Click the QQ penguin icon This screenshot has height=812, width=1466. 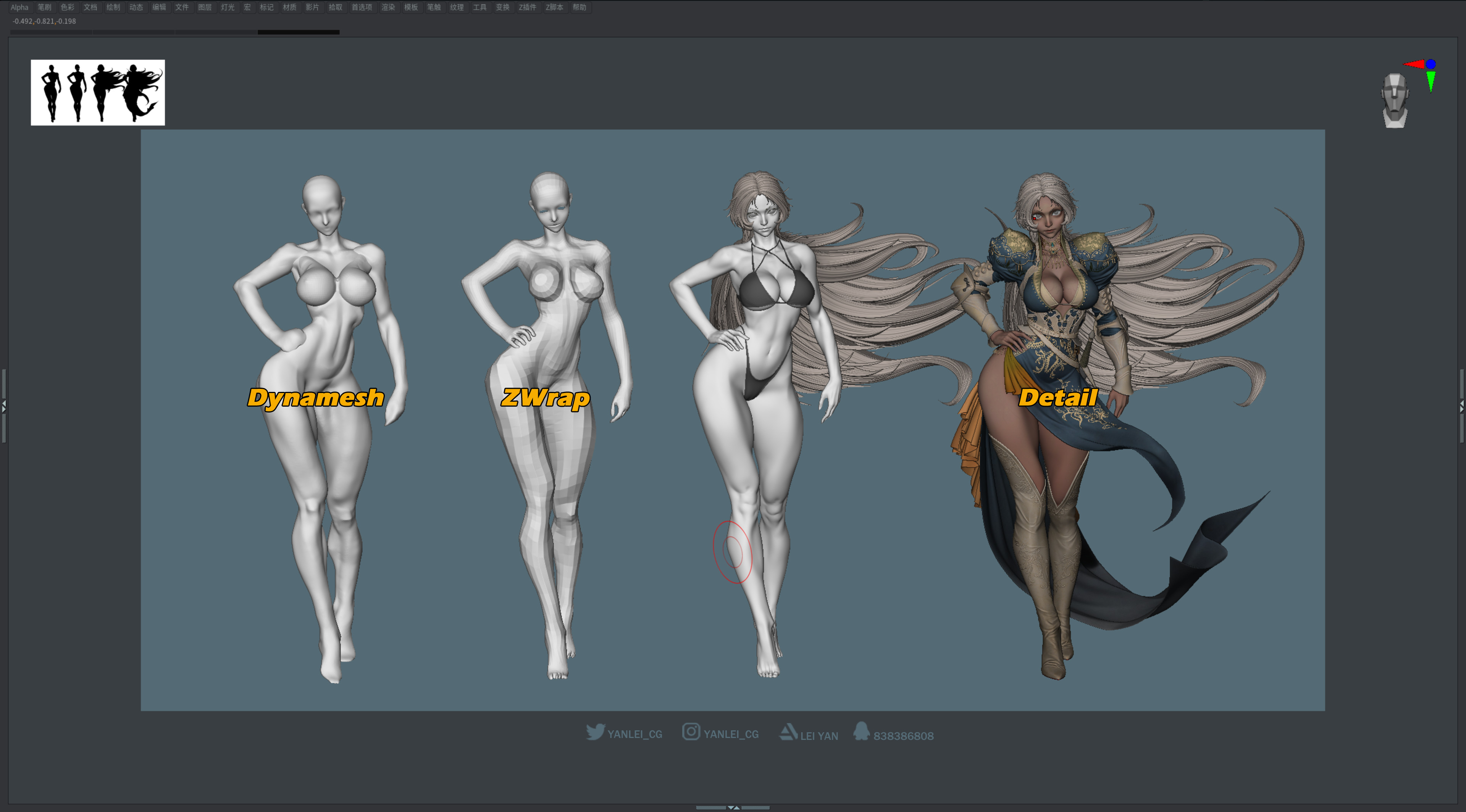tap(861, 731)
